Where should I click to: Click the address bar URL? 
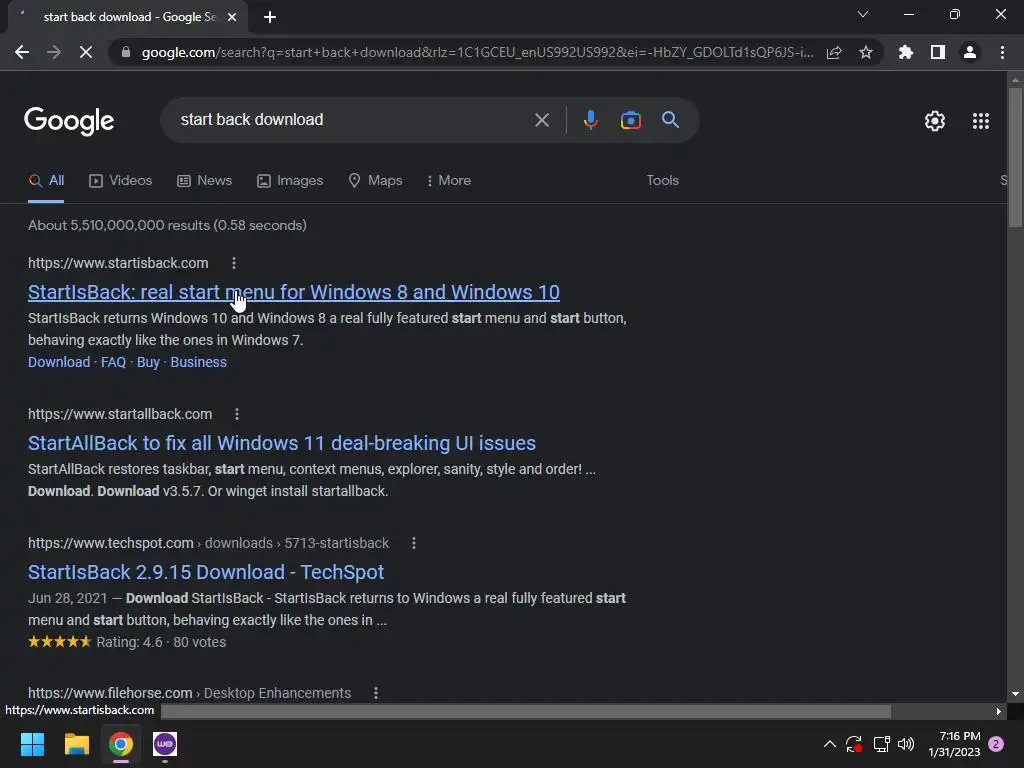click(x=477, y=52)
